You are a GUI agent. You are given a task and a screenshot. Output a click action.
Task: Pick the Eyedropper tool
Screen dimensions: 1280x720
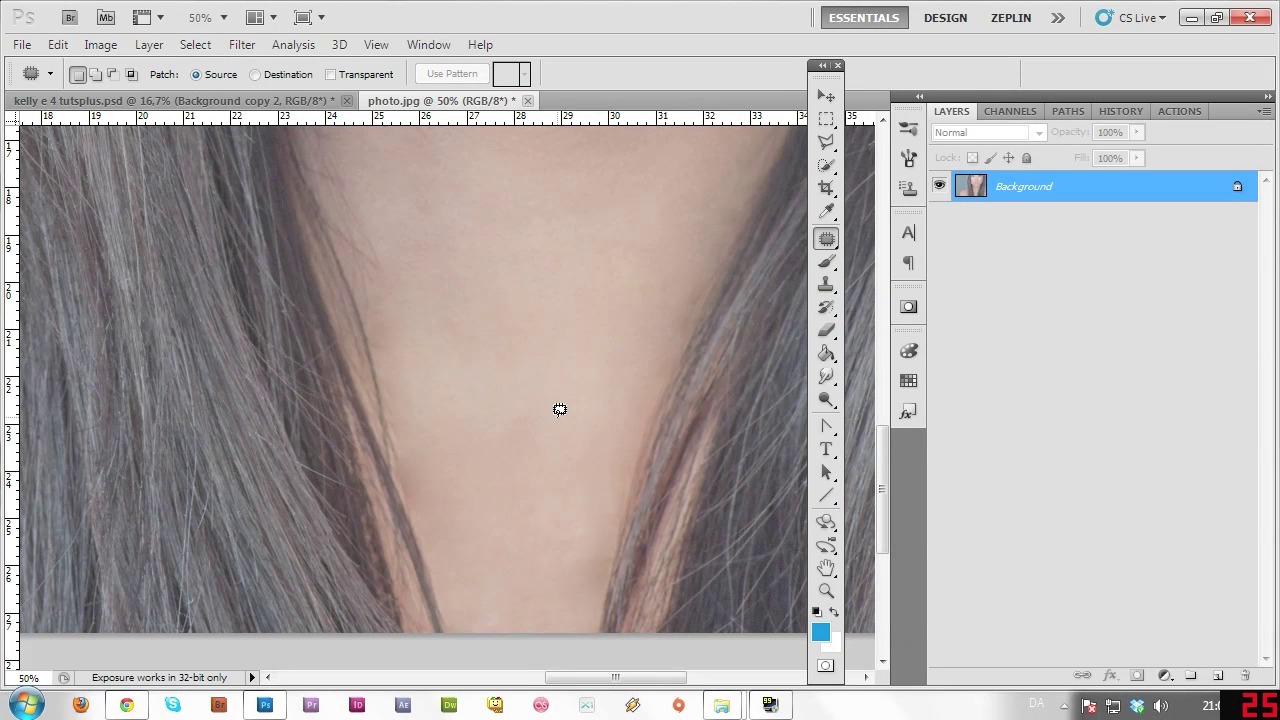coord(826,211)
